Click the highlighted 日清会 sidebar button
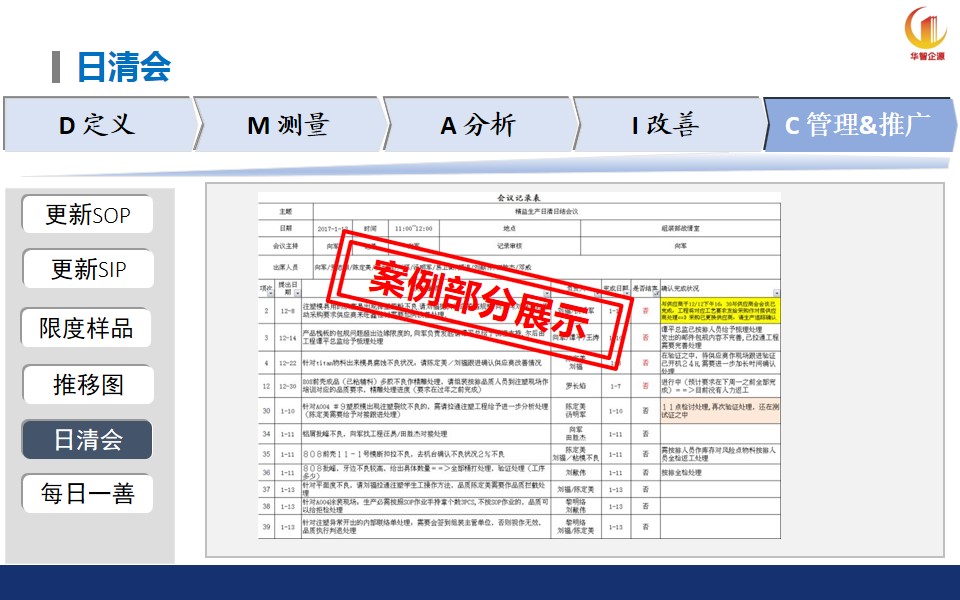 coord(88,439)
